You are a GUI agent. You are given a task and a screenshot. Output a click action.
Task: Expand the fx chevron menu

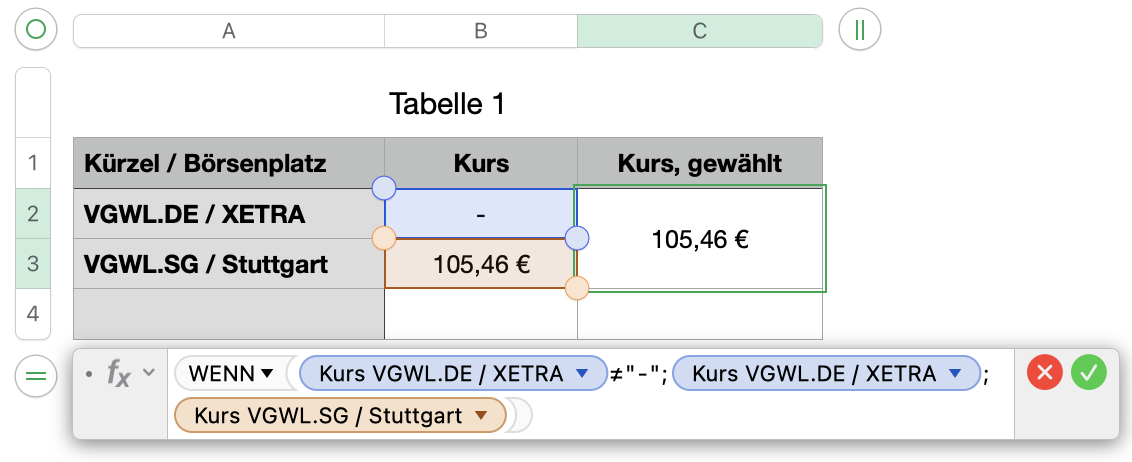149,373
